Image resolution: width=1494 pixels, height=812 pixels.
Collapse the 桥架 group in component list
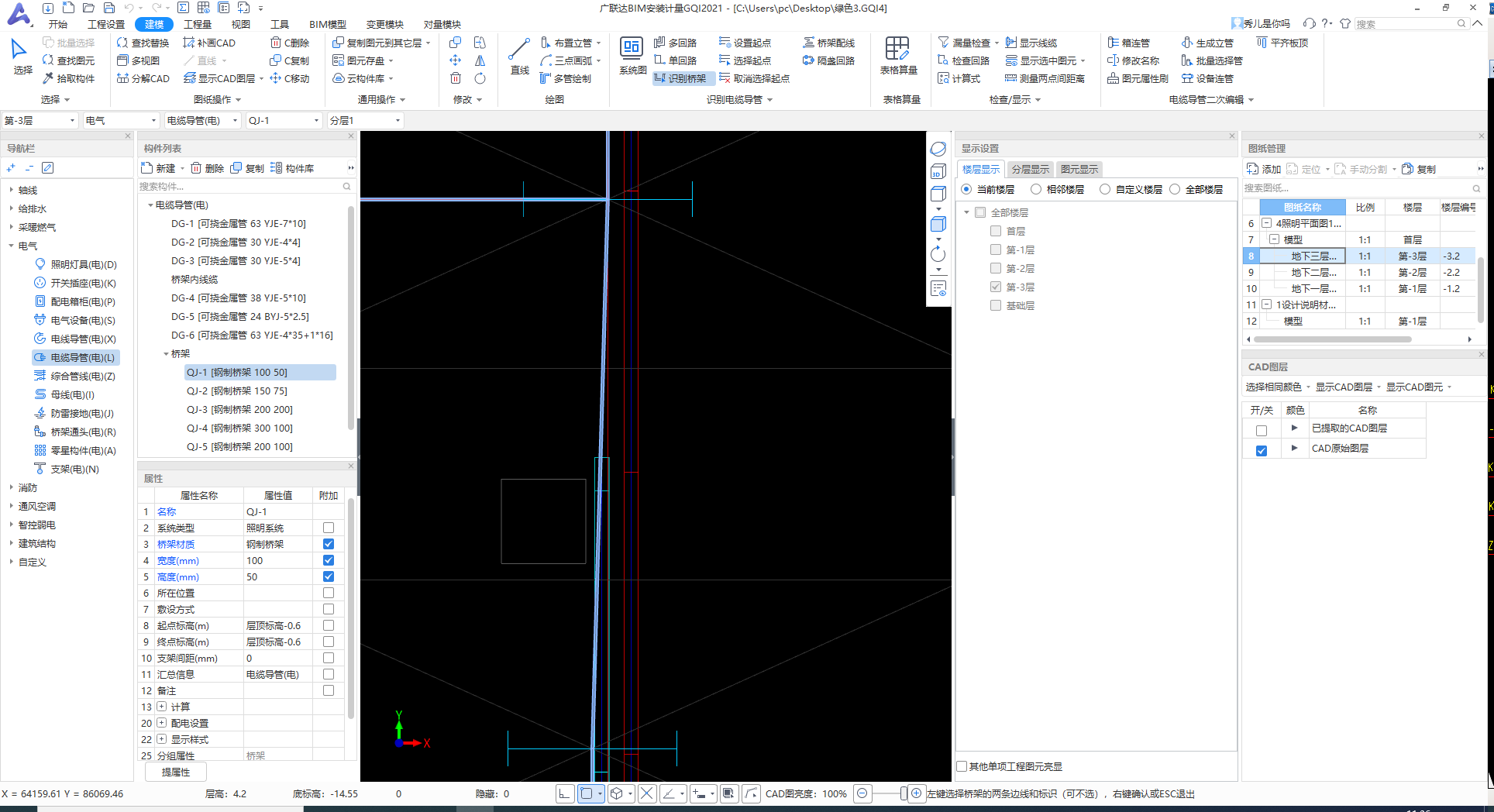(x=166, y=353)
